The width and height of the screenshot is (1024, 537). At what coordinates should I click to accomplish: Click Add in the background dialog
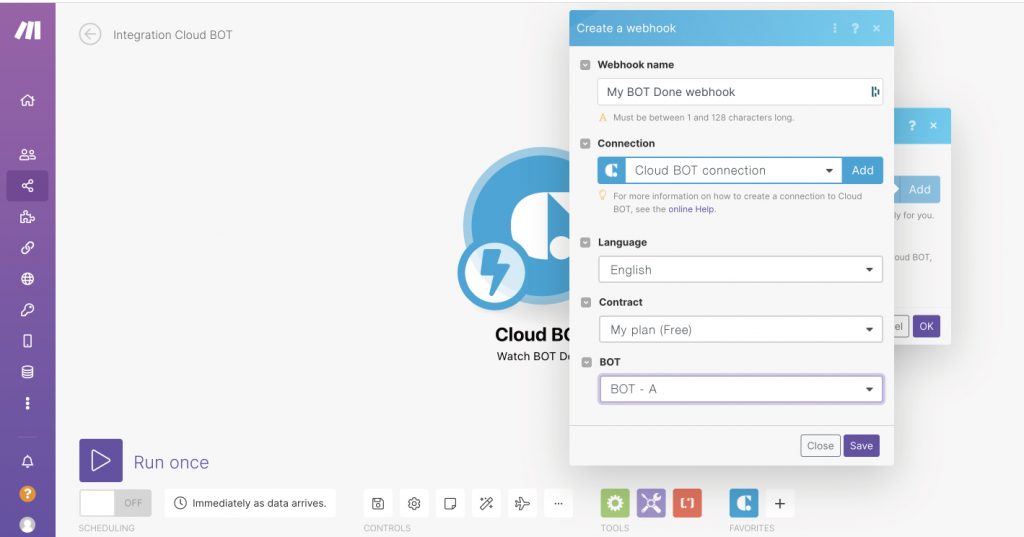coord(920,189)
